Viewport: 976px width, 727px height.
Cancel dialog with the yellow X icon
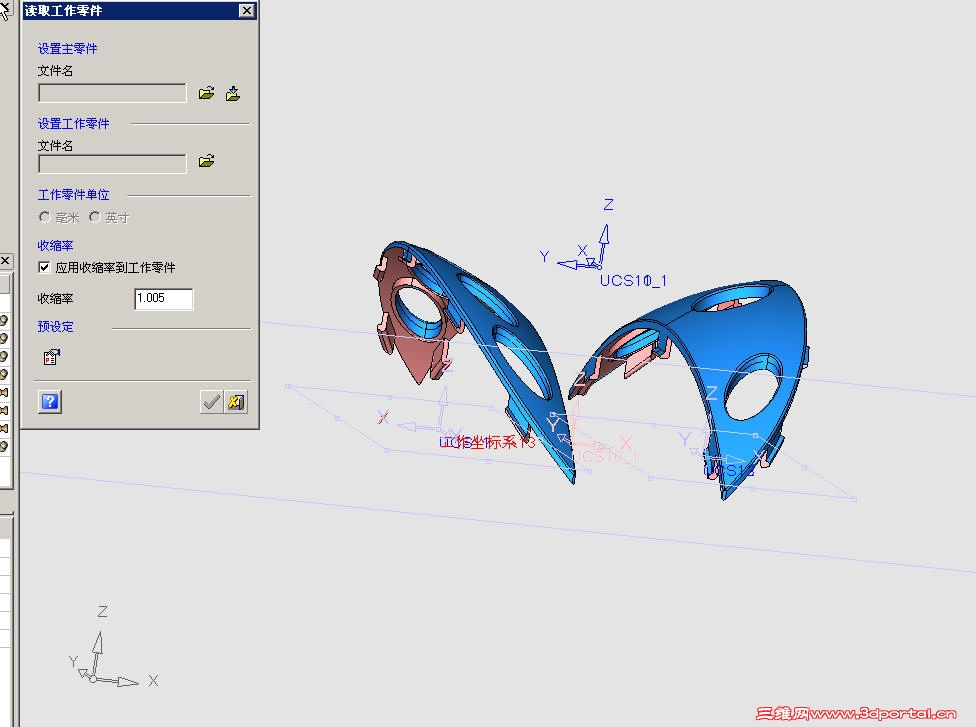tap(236, 401)
